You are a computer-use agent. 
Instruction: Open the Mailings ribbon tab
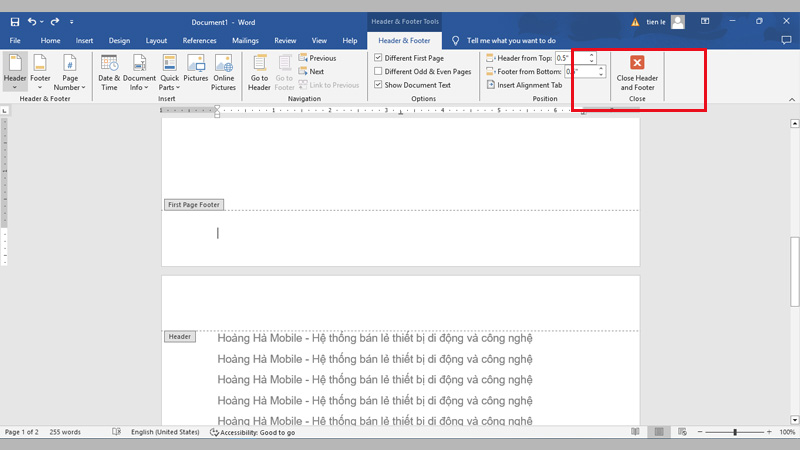(x=245, y=41)
